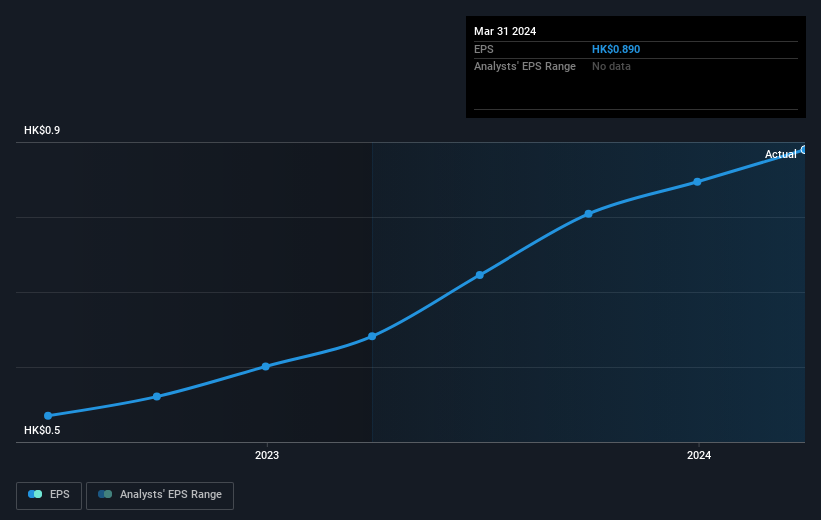The image size is (821, 520).
Task: Click the HK$0.5 y-axis label
Action: click(42, 430)
